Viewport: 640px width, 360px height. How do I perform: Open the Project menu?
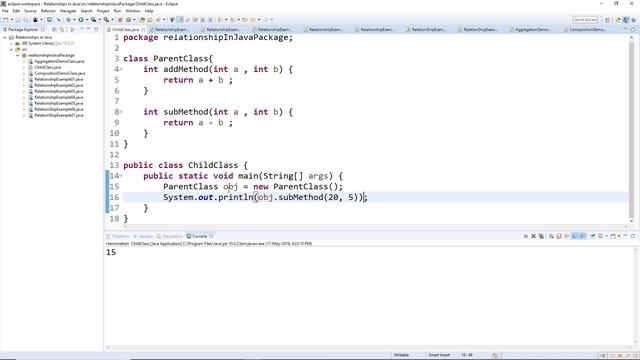coord(103,11)
